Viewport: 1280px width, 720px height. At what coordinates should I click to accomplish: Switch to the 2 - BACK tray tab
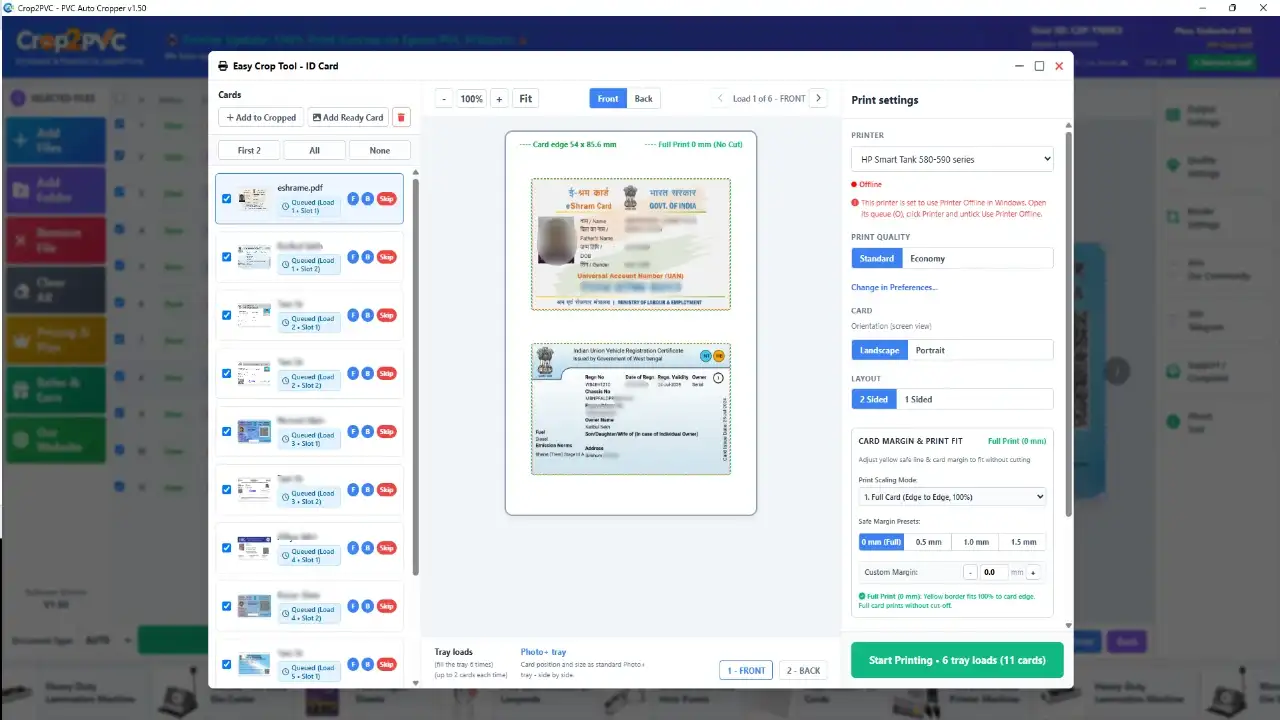pyautogui.click(x=803, y=671)
